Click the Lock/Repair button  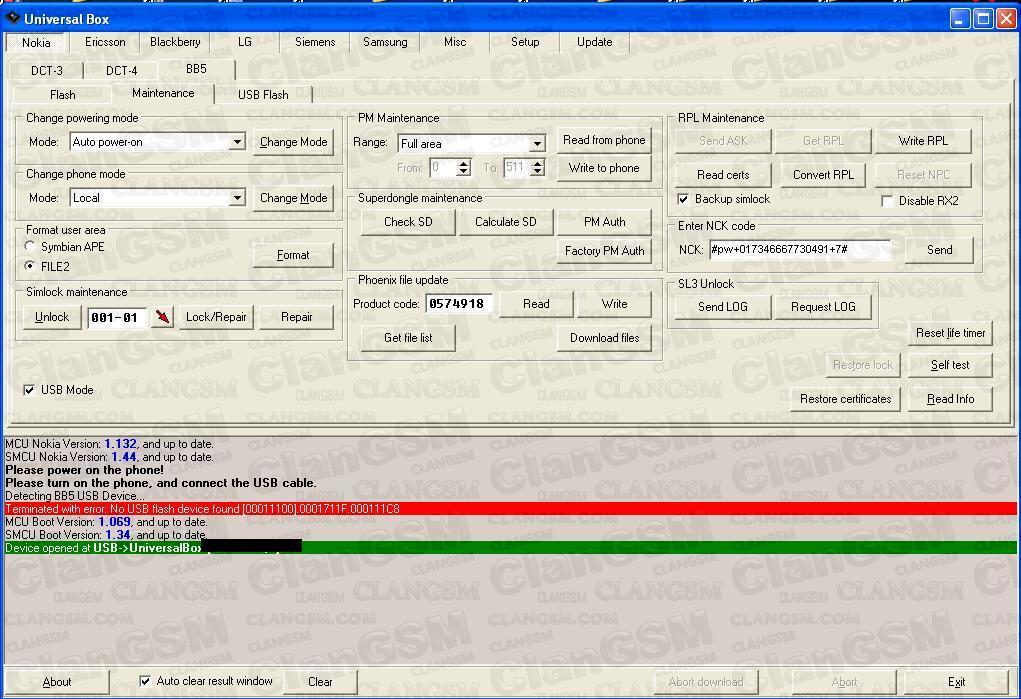216,317
